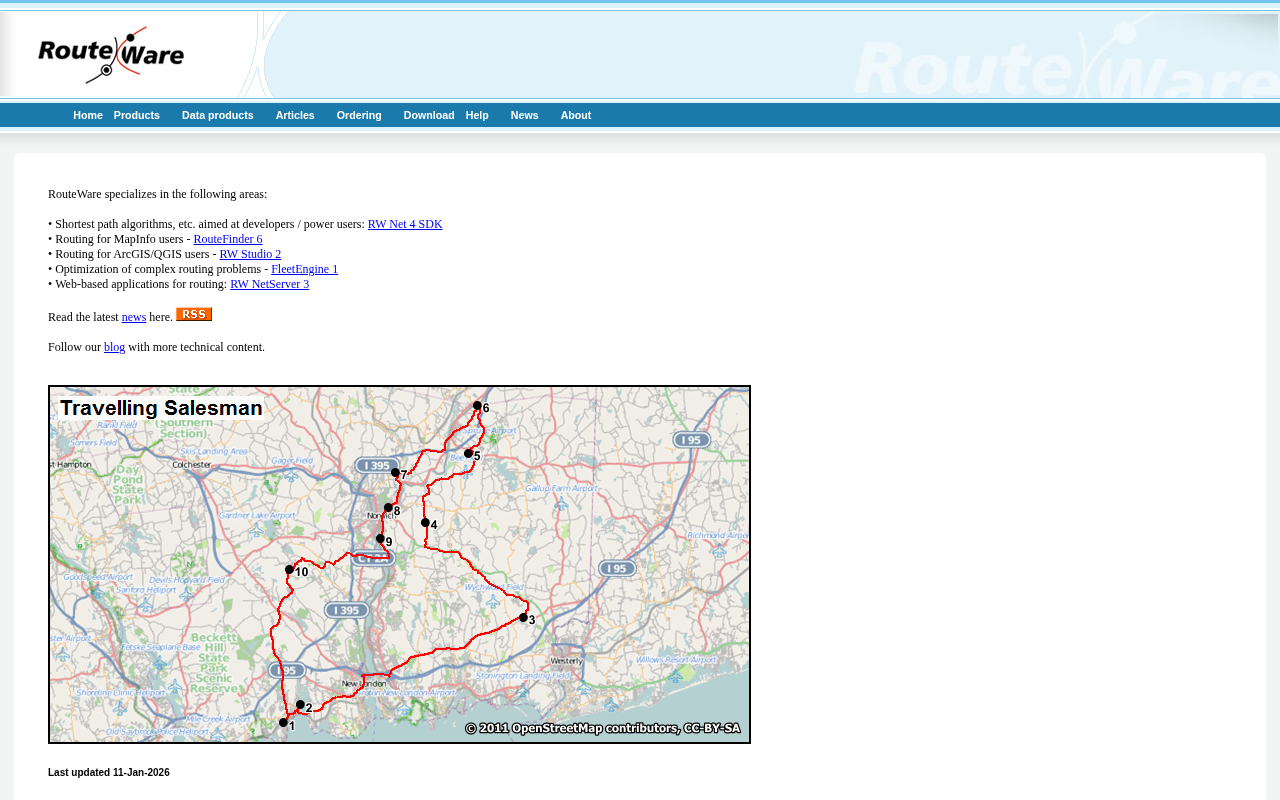Open the News menu item
The width and height of the screenshot is (1280, 800).
(525, 115)
